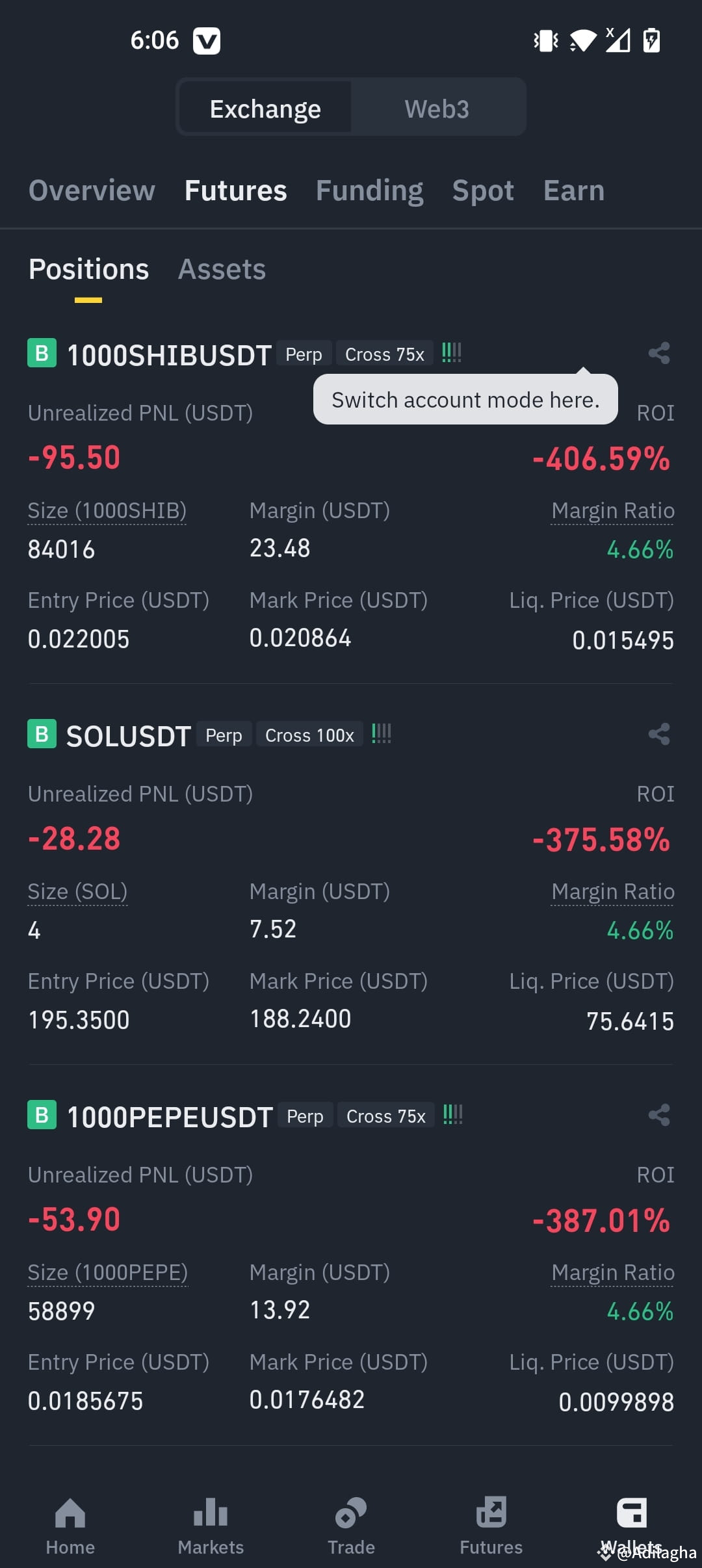Go to Trade in bottom navigation
Screen dimensions: 702x1568
coord(351,1526)
